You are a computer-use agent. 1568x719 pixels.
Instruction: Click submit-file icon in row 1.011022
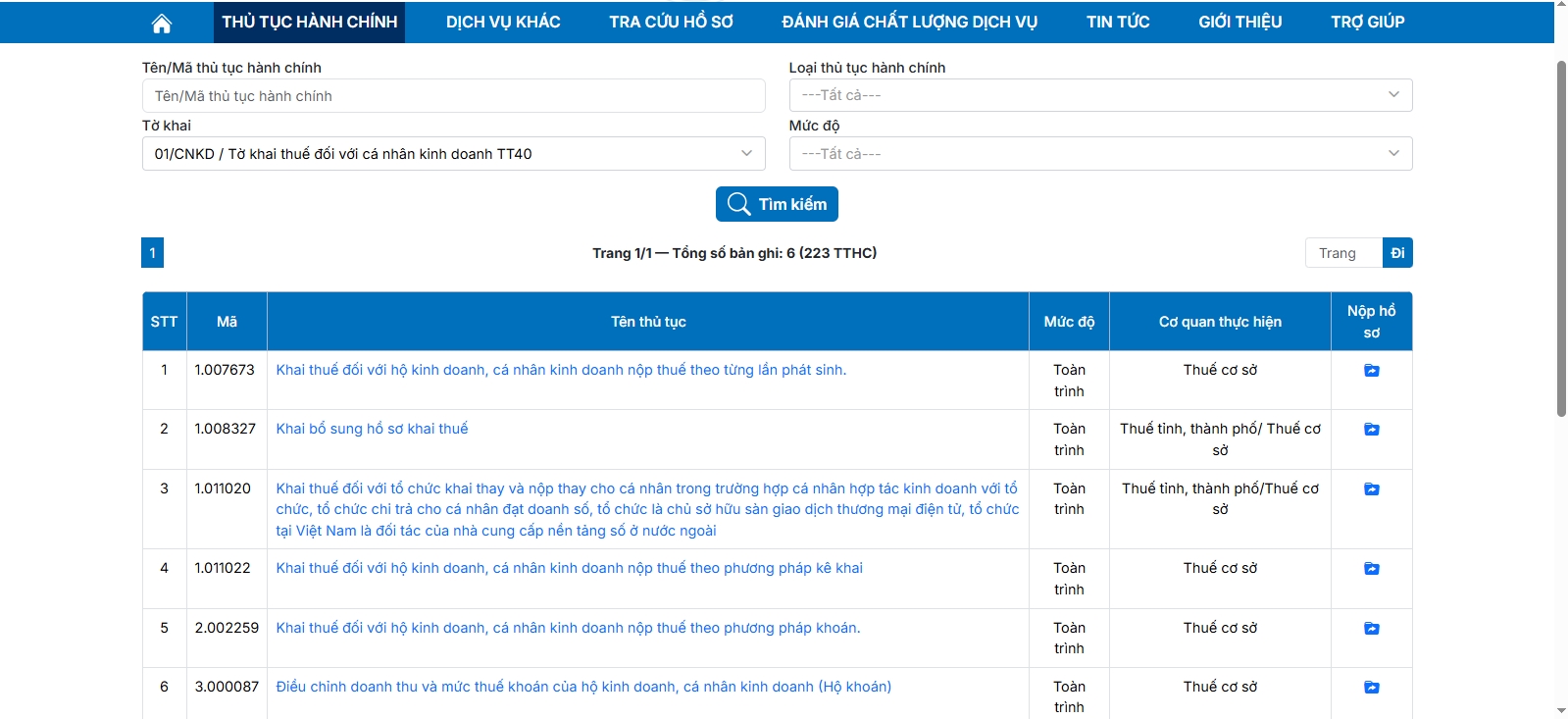(x=1371, y=569)
